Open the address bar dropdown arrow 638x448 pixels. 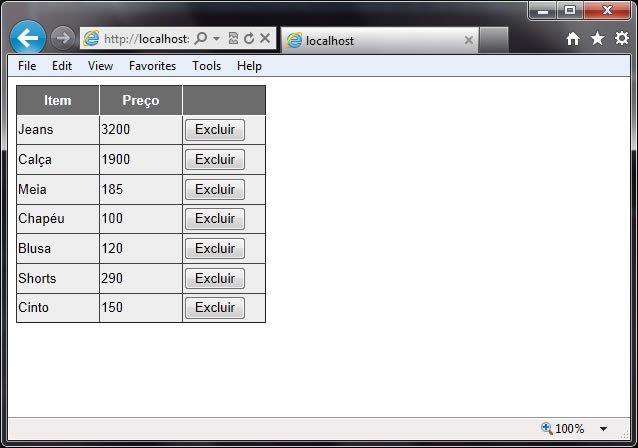pos(216,39)
